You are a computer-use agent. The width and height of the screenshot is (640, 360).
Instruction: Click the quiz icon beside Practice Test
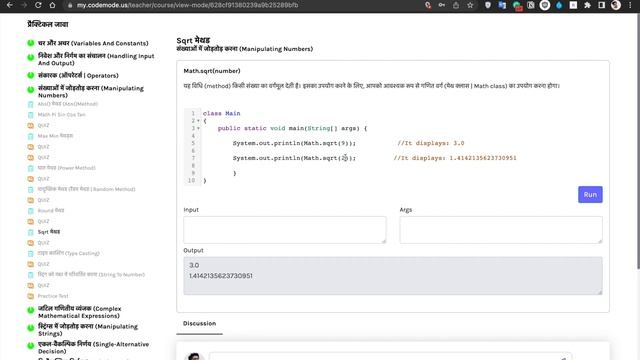31,296
